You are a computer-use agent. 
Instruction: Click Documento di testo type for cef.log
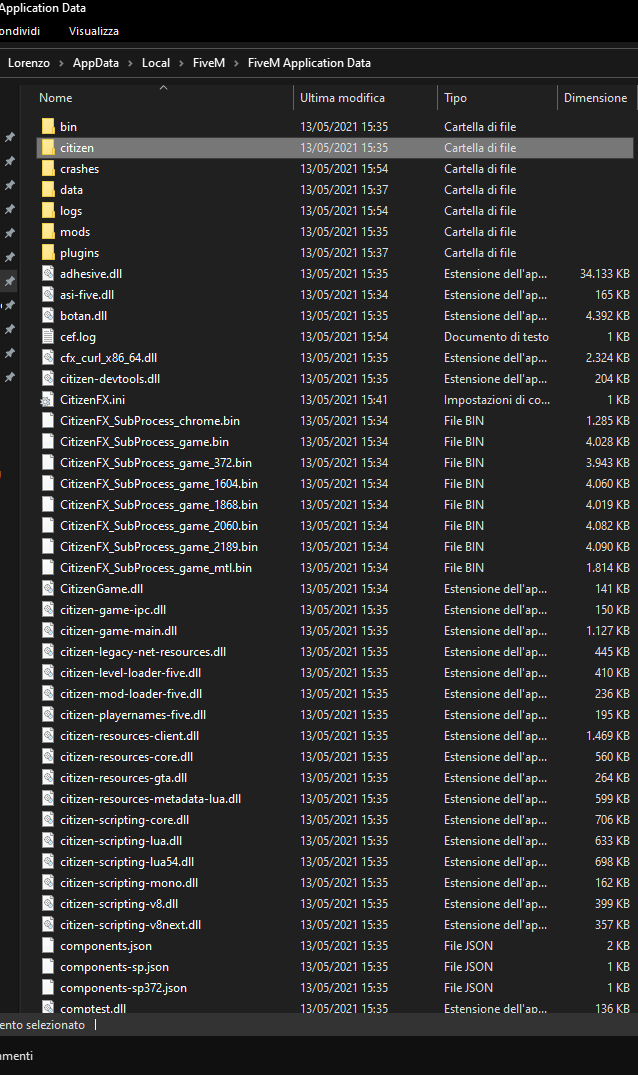[x=496, y=337]
